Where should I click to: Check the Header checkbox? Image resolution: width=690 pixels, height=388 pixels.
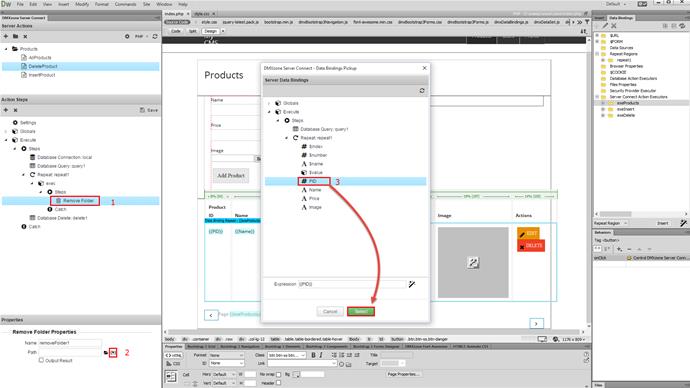pos(279,383)
